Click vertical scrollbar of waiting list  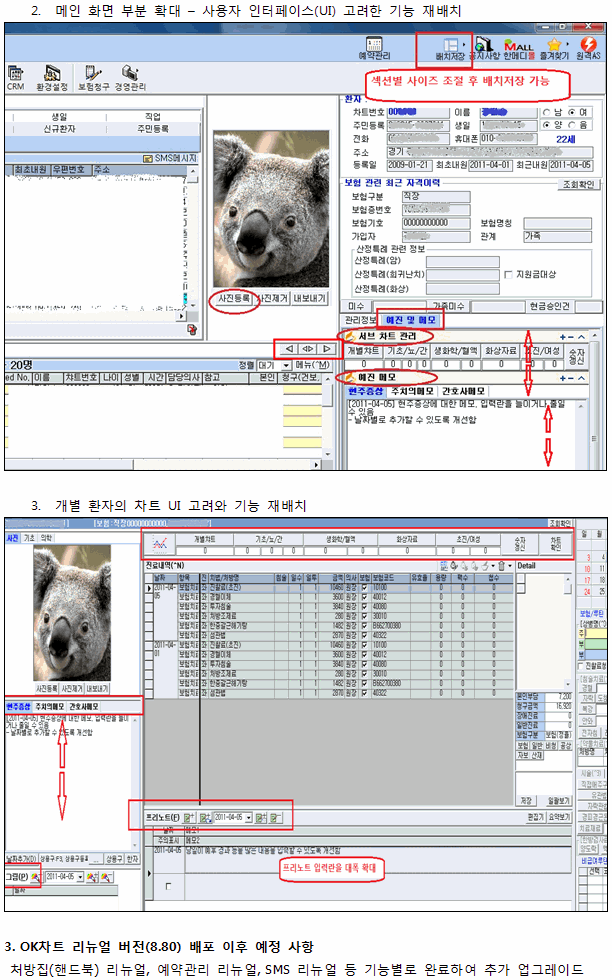point(326,418)
